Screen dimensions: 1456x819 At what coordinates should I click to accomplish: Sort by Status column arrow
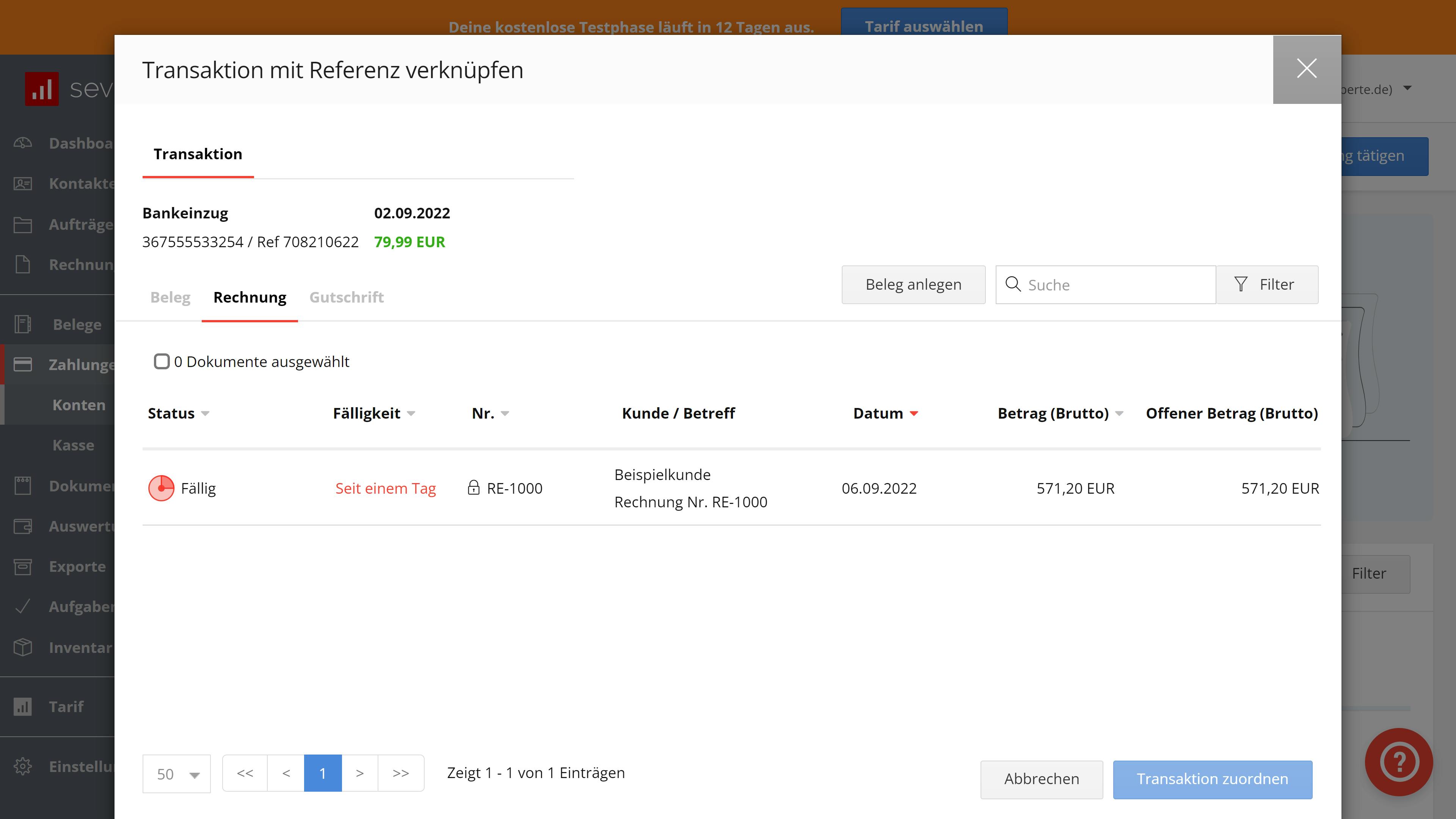point(205,414)
